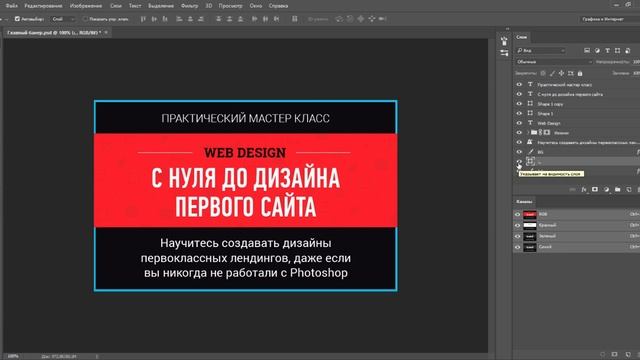
Task: Click the RGB channel thumbnail
Action: pos(530,214)
